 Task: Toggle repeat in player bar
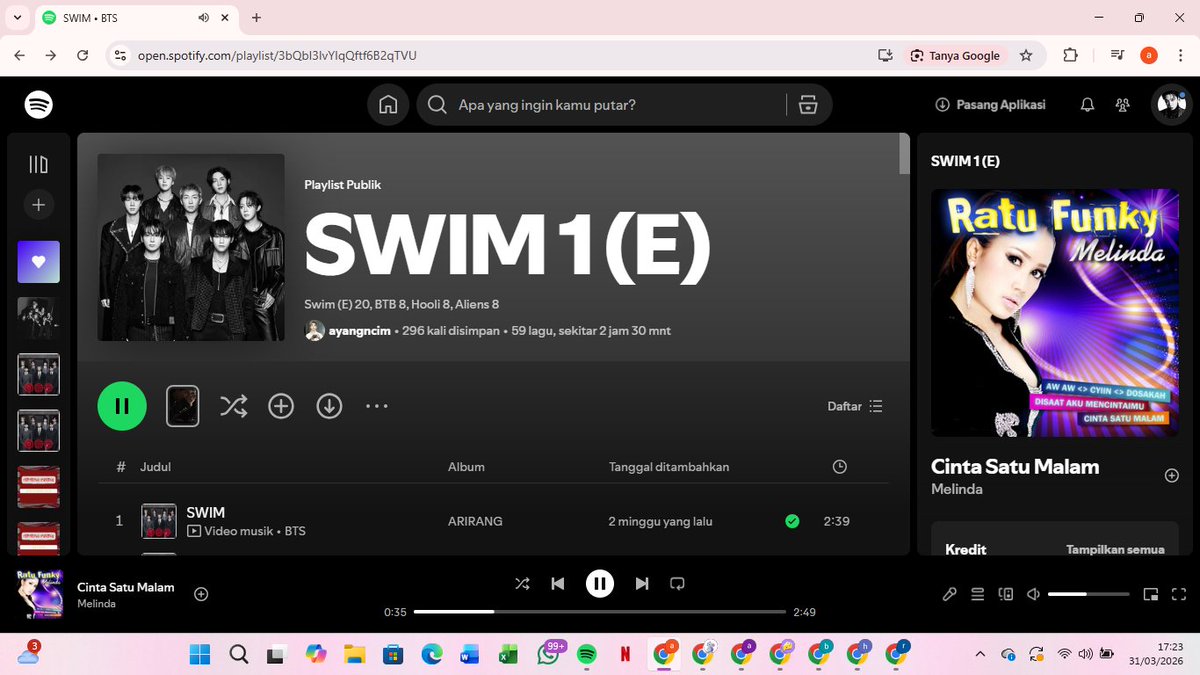[x=678, y=583]
